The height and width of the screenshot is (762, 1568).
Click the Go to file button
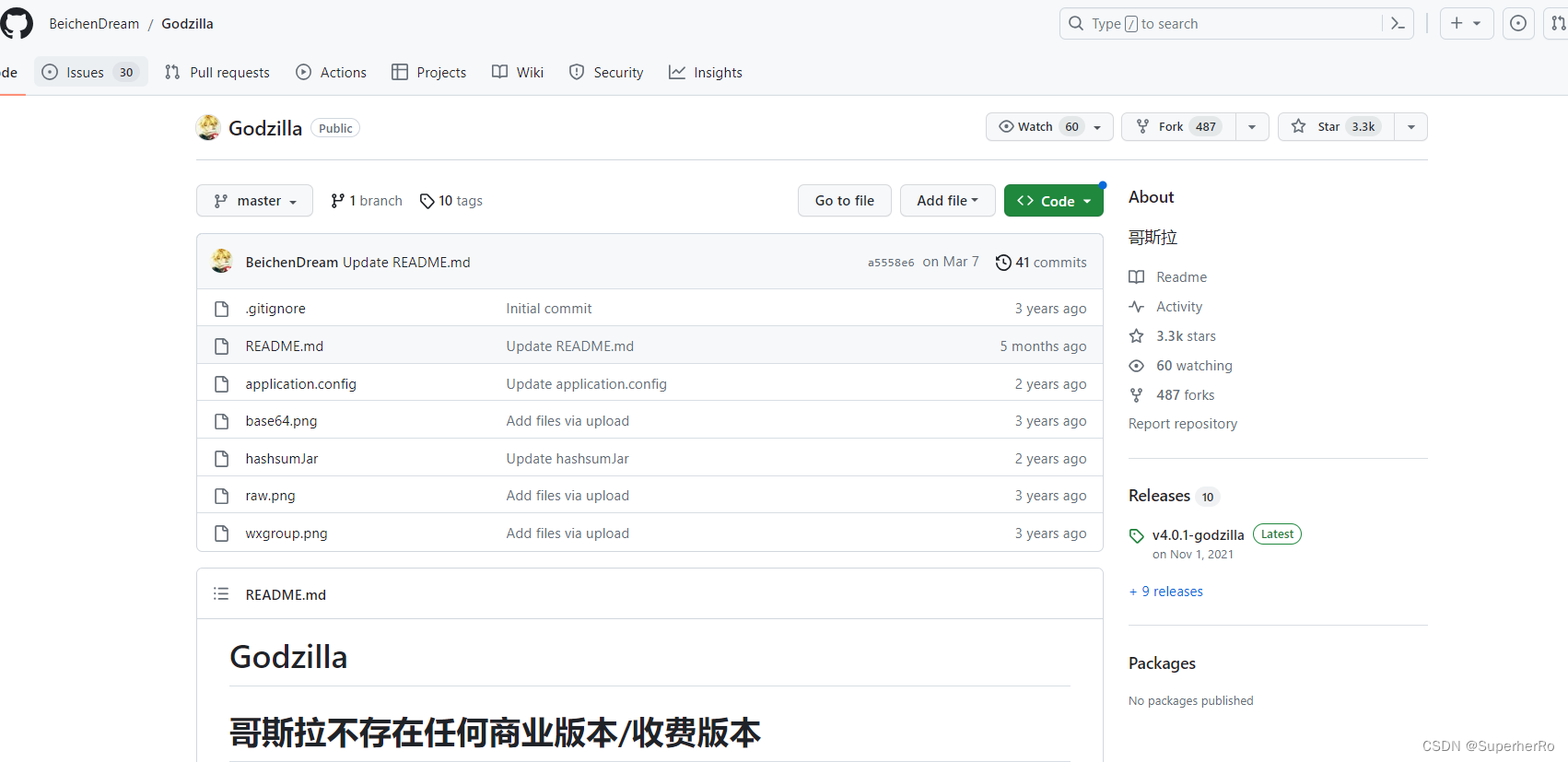pos(845,201)
